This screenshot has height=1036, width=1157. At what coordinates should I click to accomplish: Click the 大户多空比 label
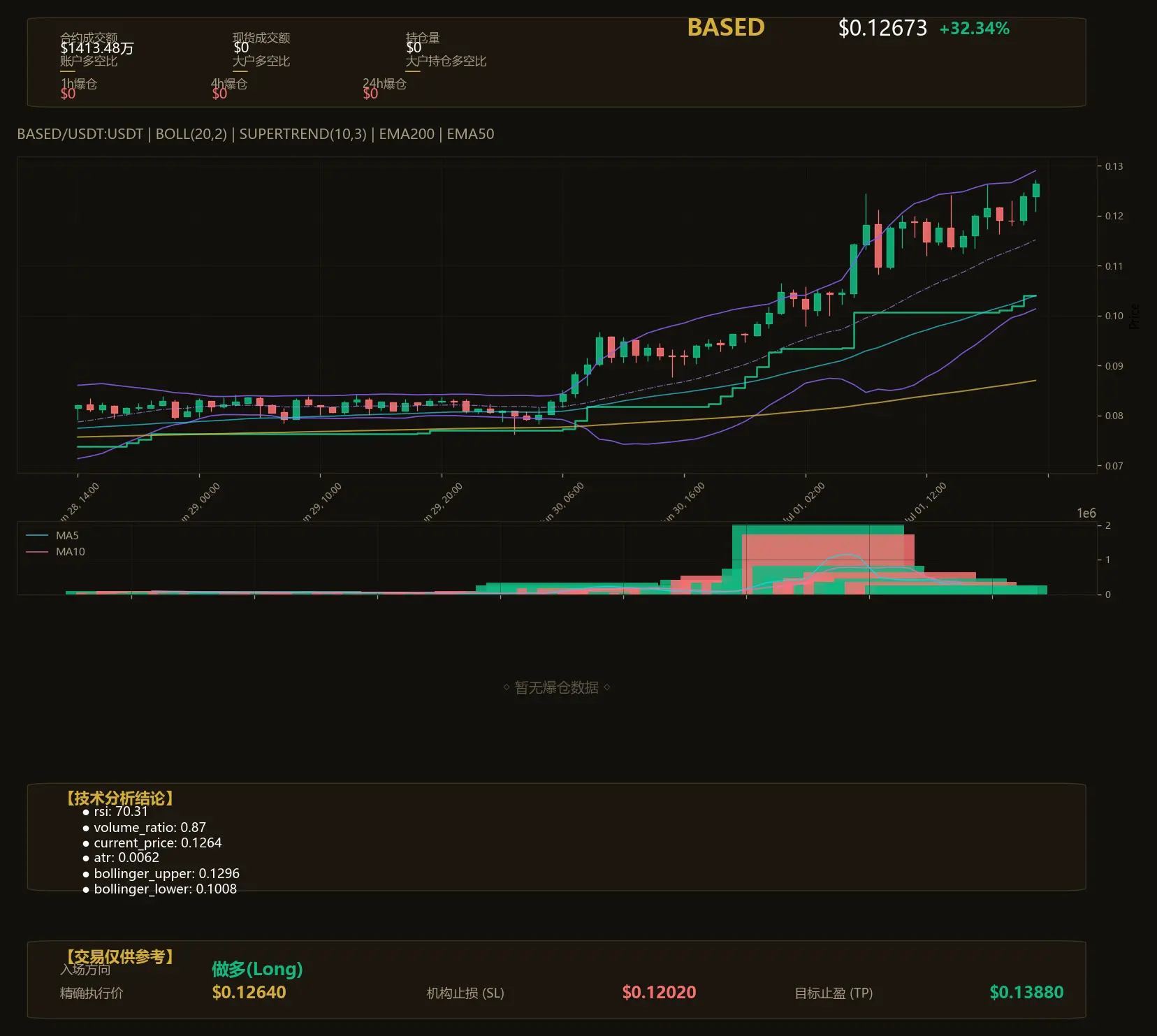coord(261,61)
